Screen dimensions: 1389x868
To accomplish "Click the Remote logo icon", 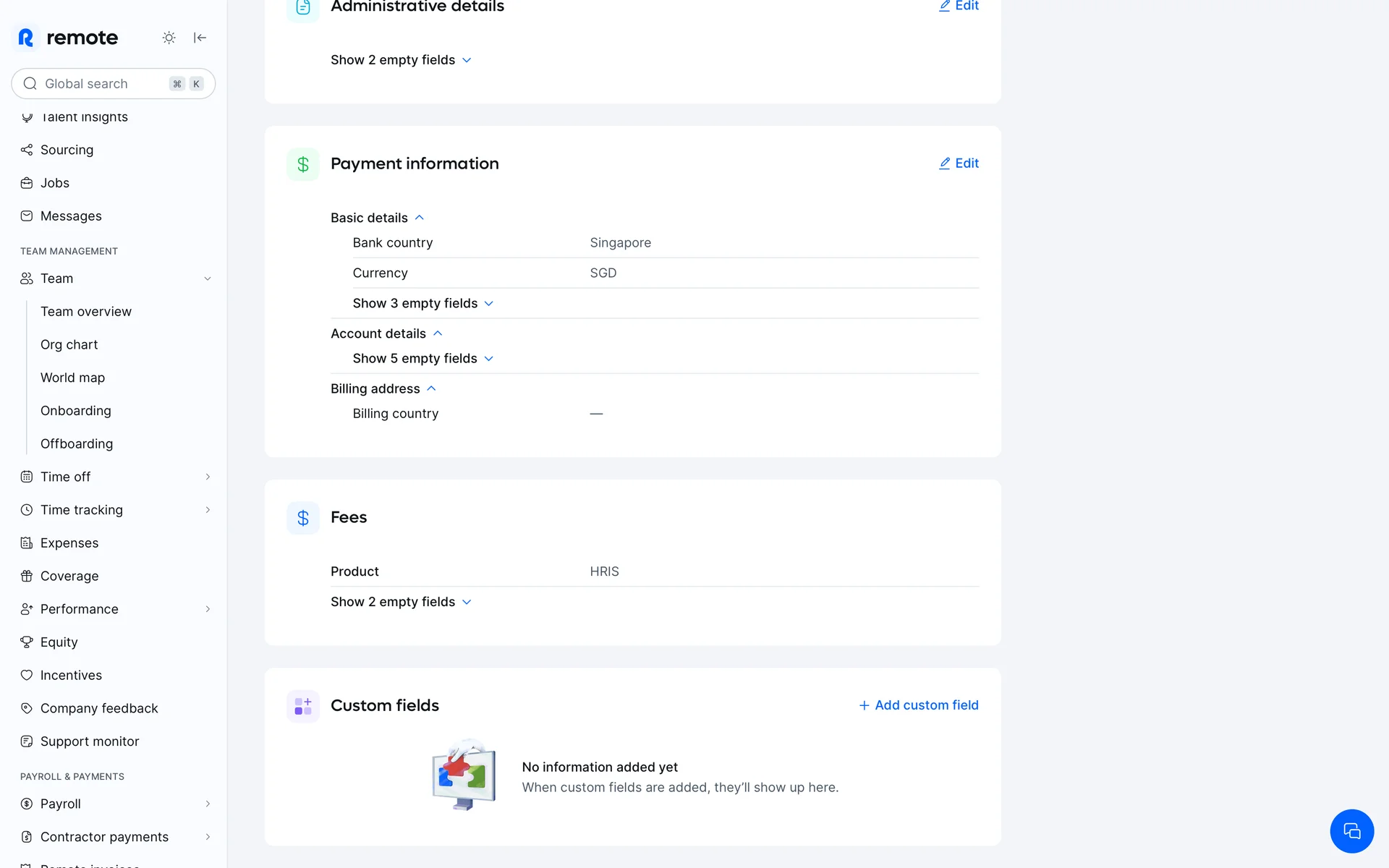I will [26, 38].
